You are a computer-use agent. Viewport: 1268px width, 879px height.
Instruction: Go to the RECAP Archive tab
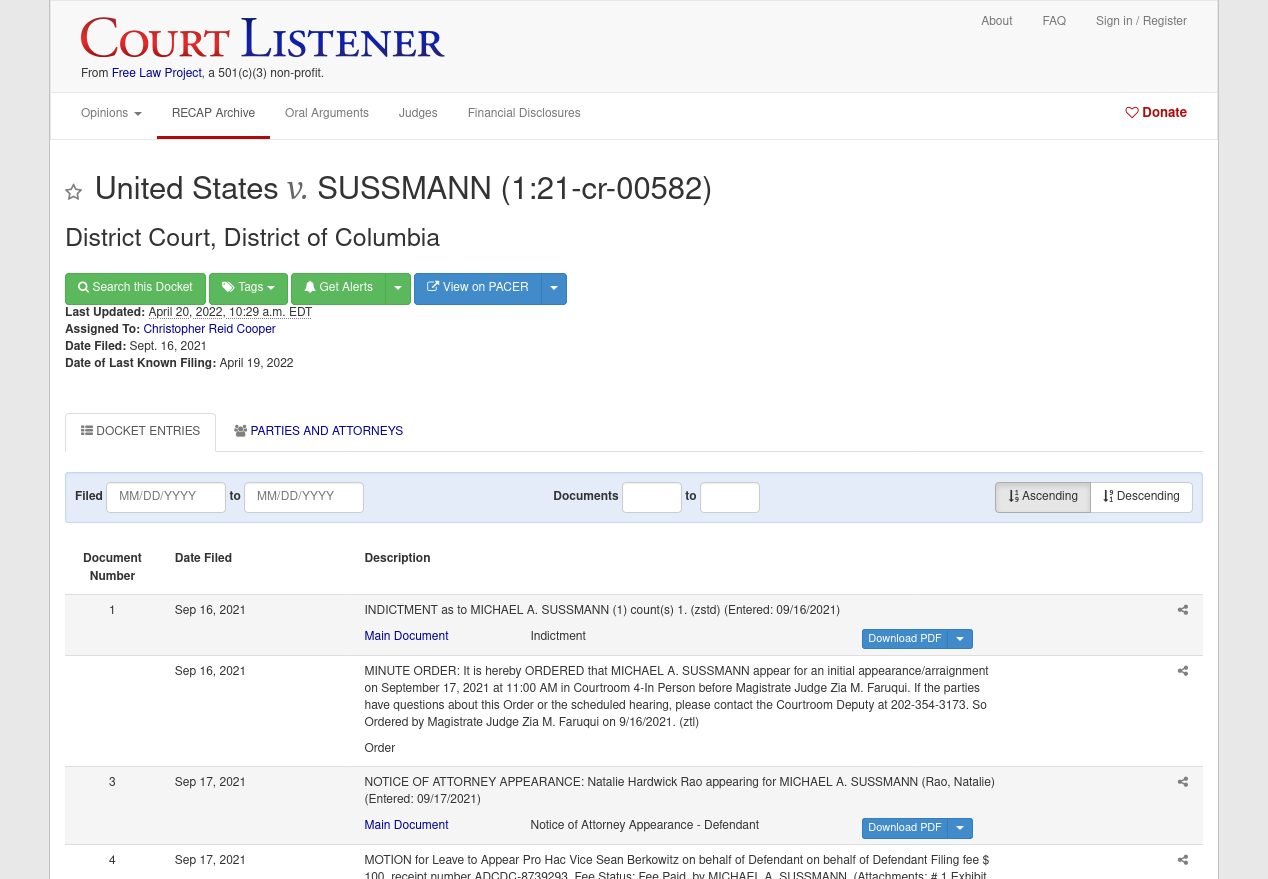pyautogui.click(x=213, y=114)
